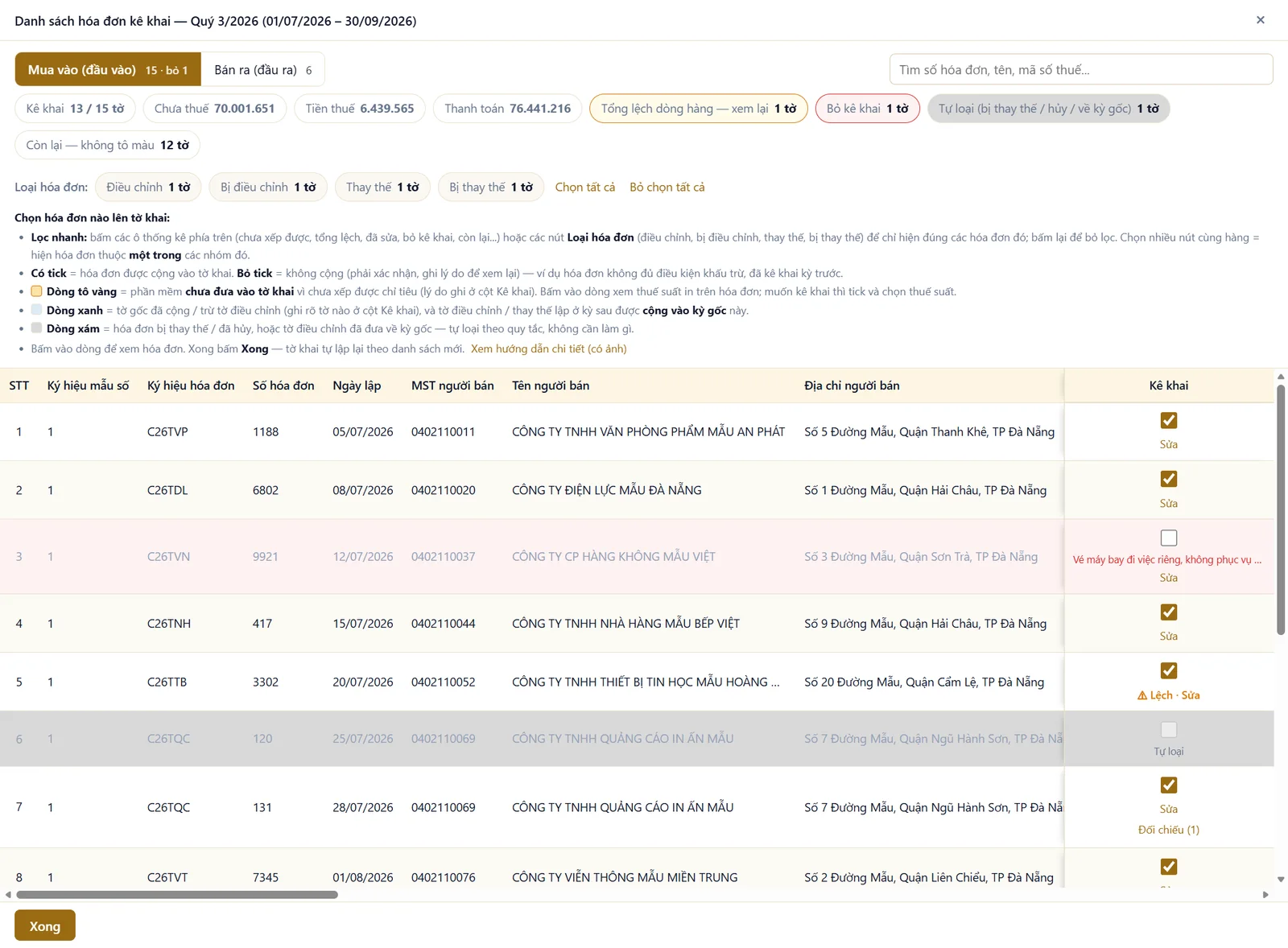This screenshot has width=1288, height=948.
Task: Click the table's scroll down arrow
Action: click(x=1281, y=880)
